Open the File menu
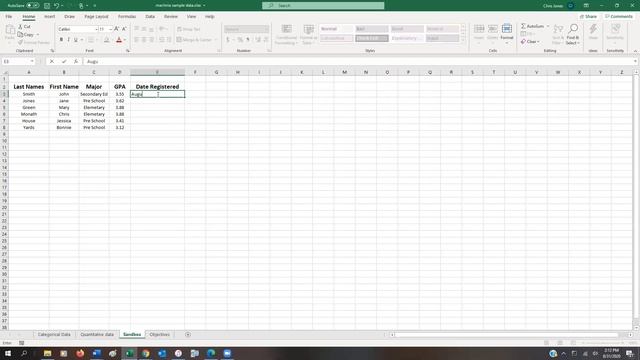Image resolution: width=640 pixels, height=360 pixels. pos(9,16)
